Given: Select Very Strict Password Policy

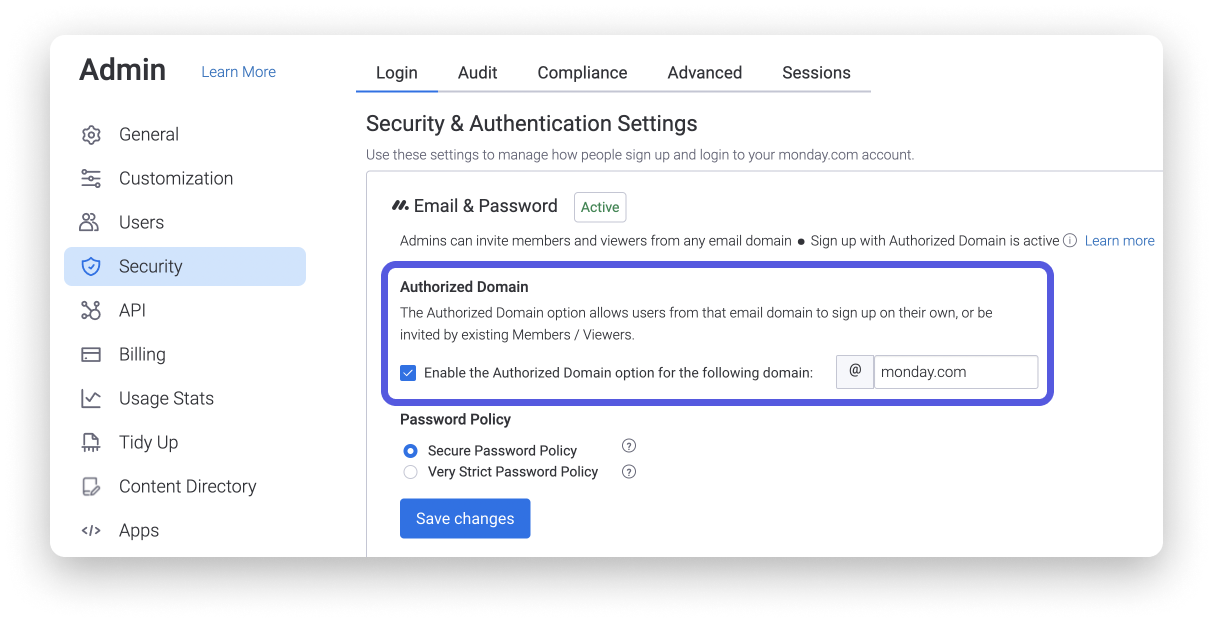Looking at the screenshot, I should coord(410,471).
